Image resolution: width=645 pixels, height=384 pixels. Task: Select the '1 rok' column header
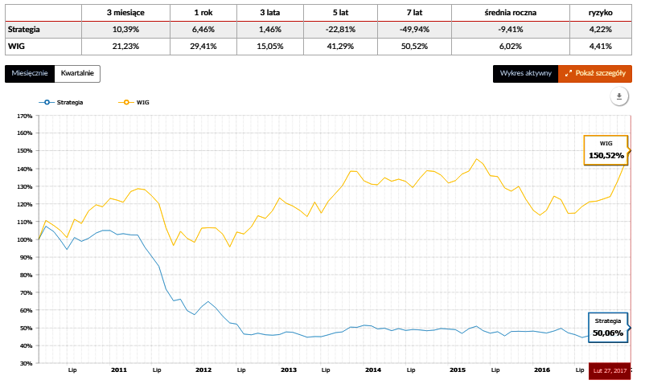point(203,13)
